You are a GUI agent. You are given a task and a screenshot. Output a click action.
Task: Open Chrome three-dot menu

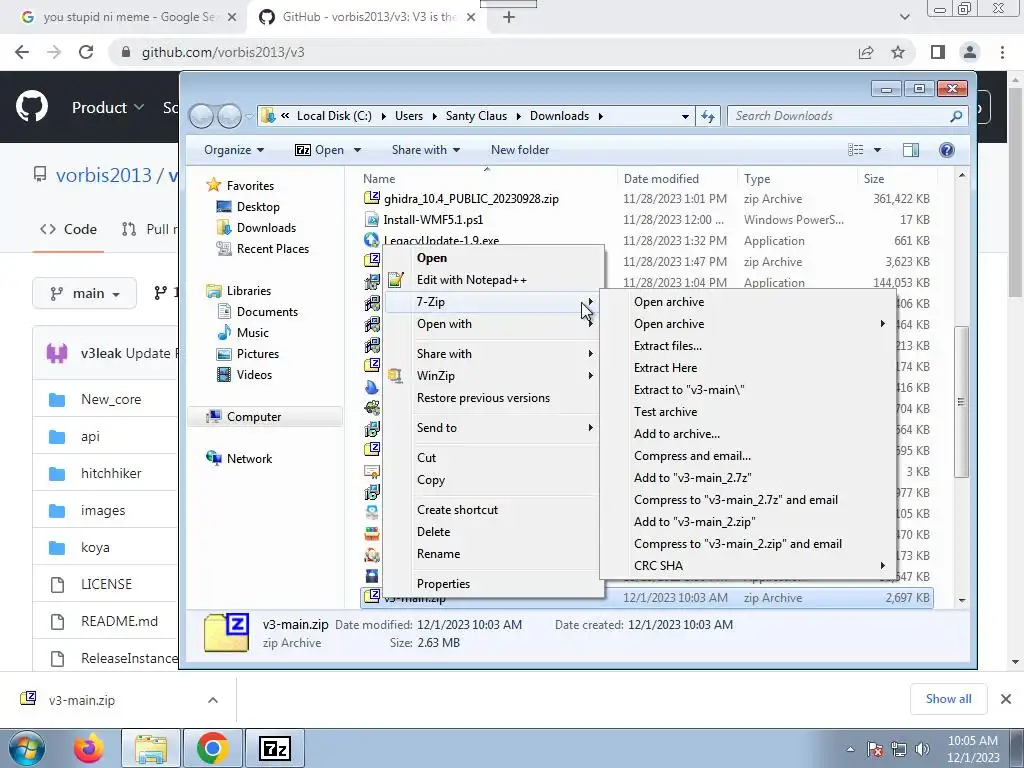1002,52
